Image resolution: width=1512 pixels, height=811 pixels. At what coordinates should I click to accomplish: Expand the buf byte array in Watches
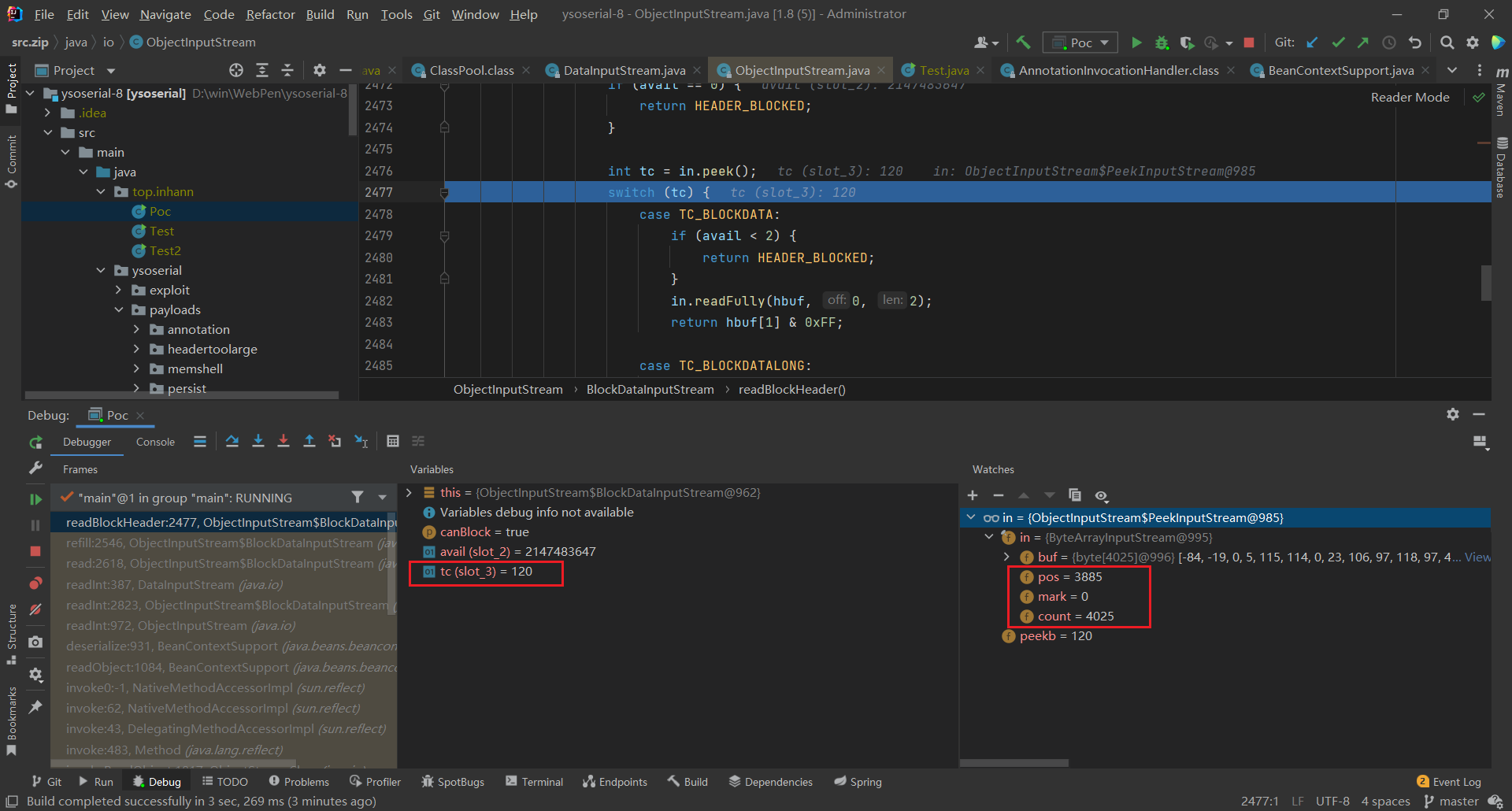[x=1006, y=557]
